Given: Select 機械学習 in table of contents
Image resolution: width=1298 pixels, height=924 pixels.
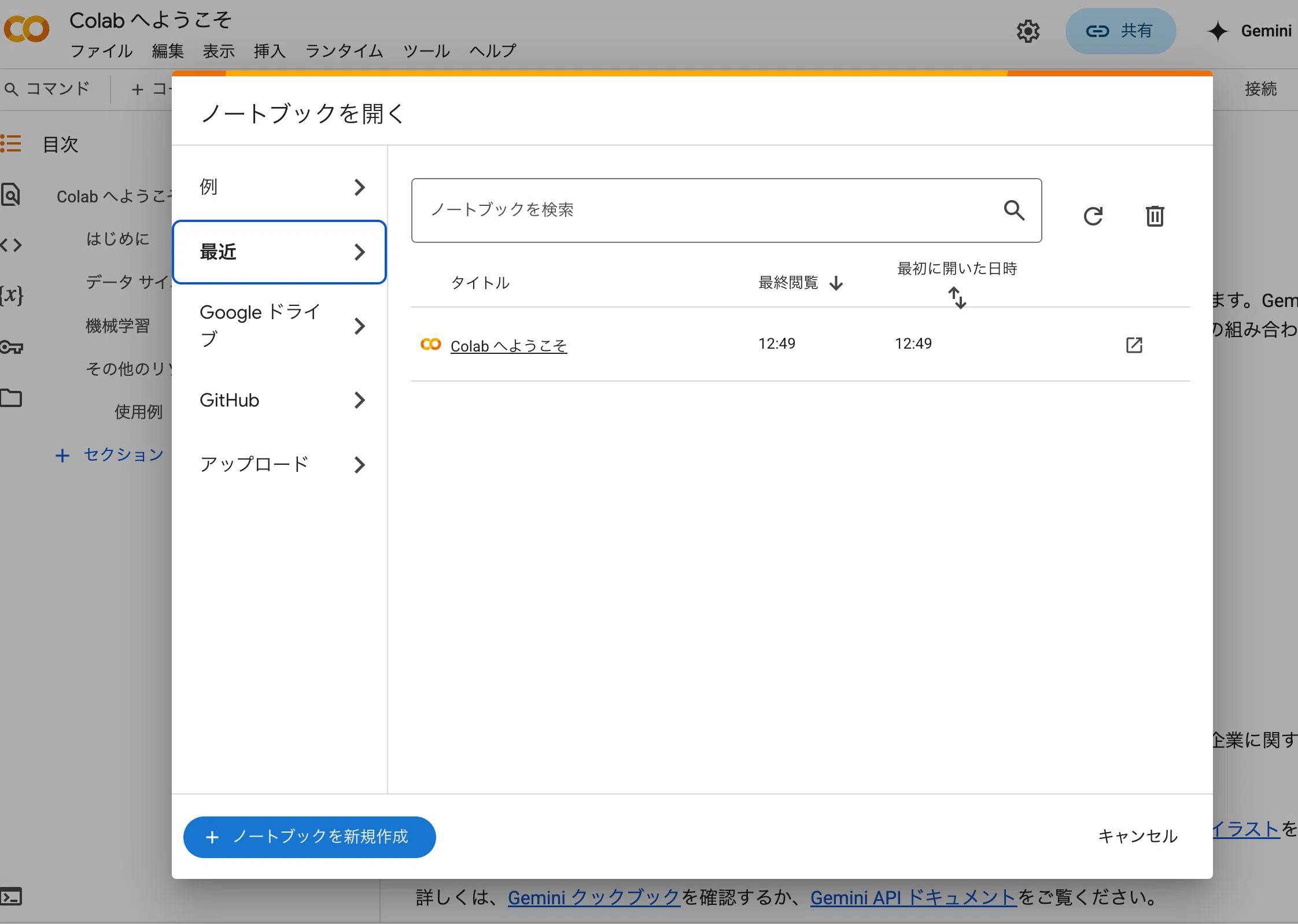Looking at the screenshot, I should coord(117,326).
